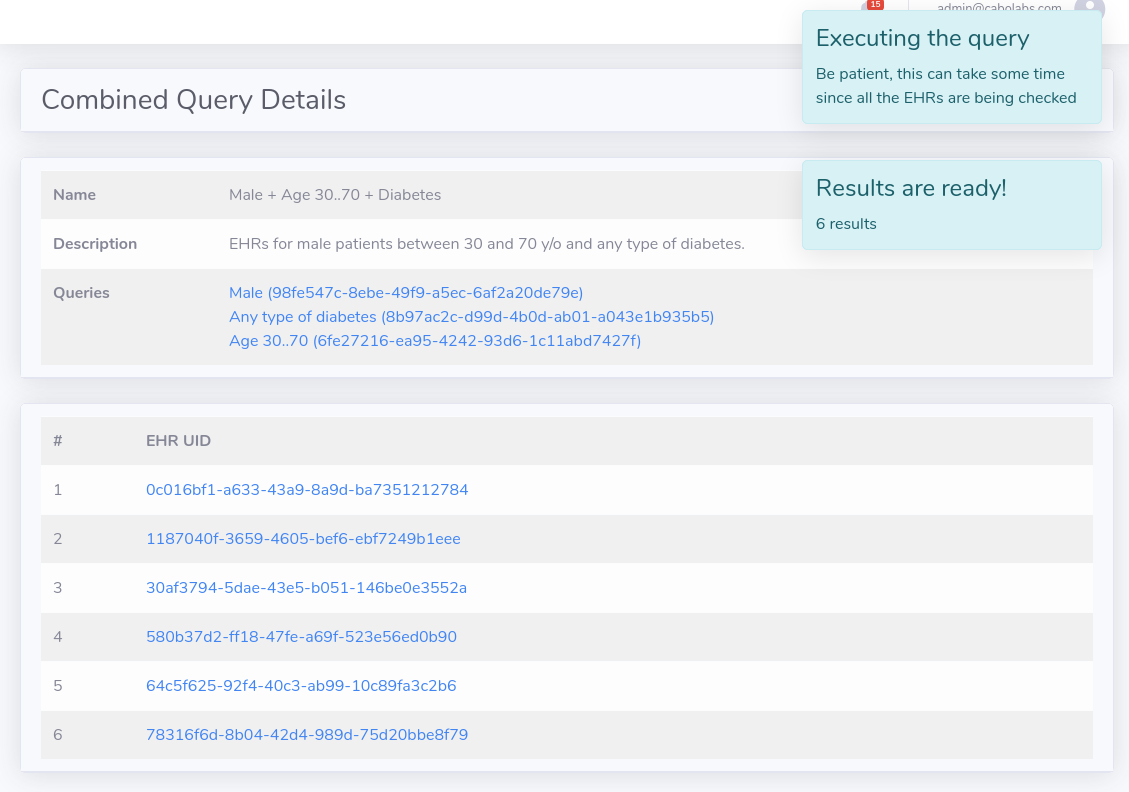
Task: Click the Description row label
Action: (95, 244)
